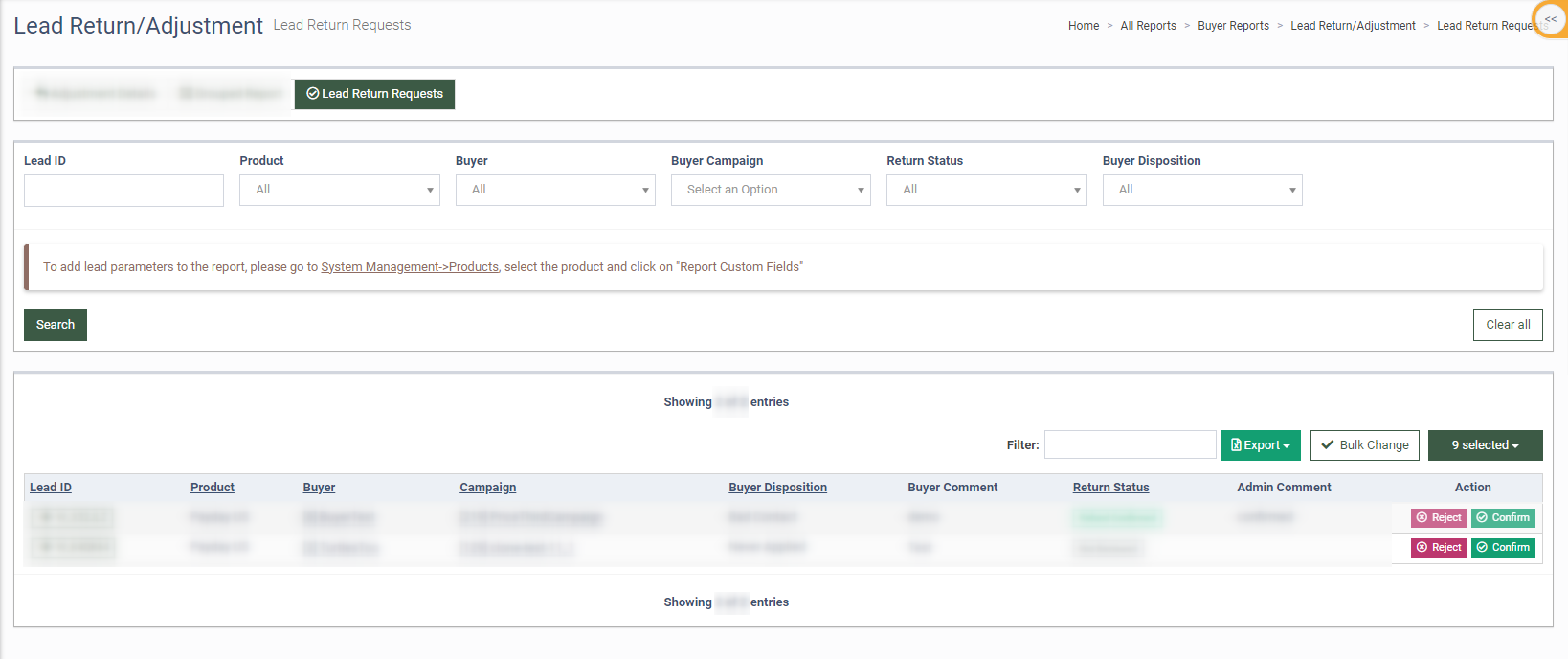Sort the table by Return Status column
1568x659 pixels.
[x=1110, y=488]
